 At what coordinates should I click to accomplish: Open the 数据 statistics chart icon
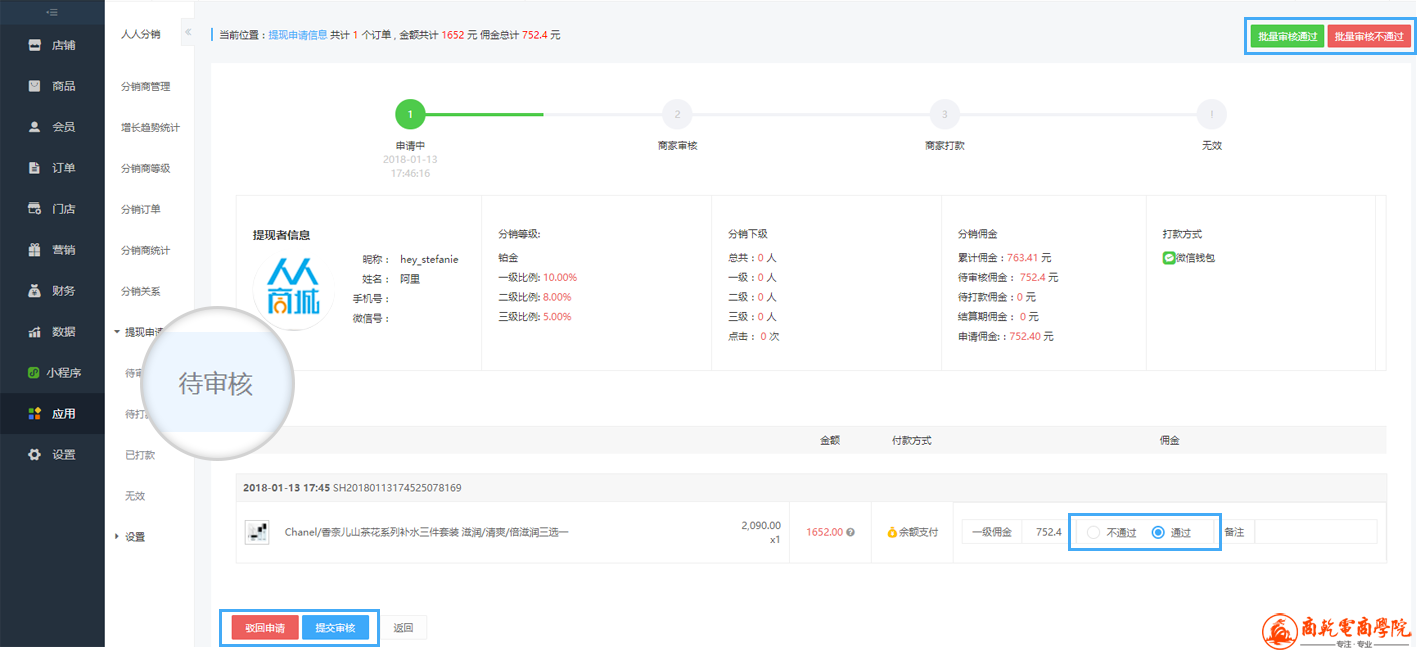(35, 332)
